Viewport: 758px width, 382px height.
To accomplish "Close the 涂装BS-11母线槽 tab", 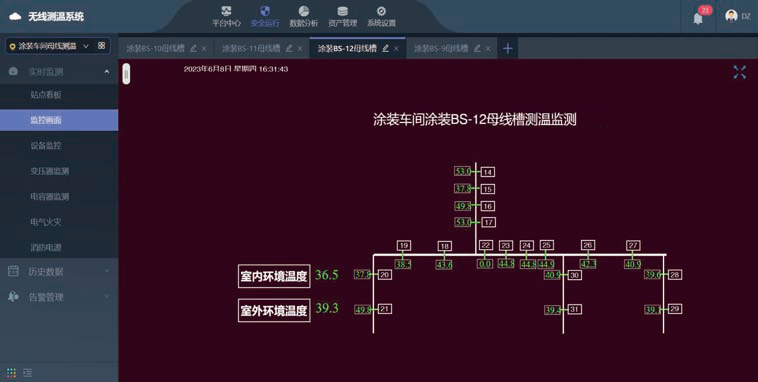I will [x=300, y=48].
